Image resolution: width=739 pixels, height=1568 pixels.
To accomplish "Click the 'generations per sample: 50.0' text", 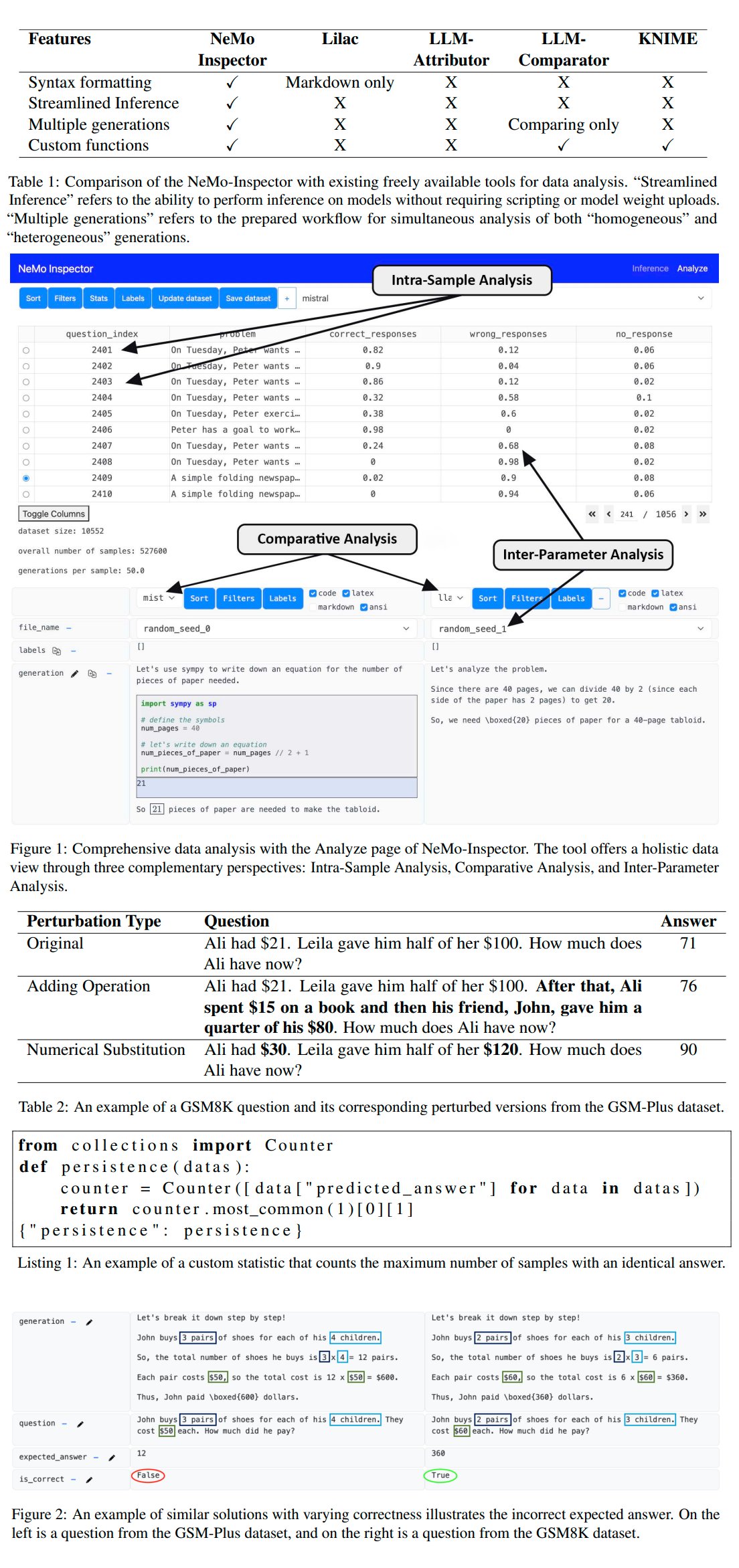I will click(81, 571).
